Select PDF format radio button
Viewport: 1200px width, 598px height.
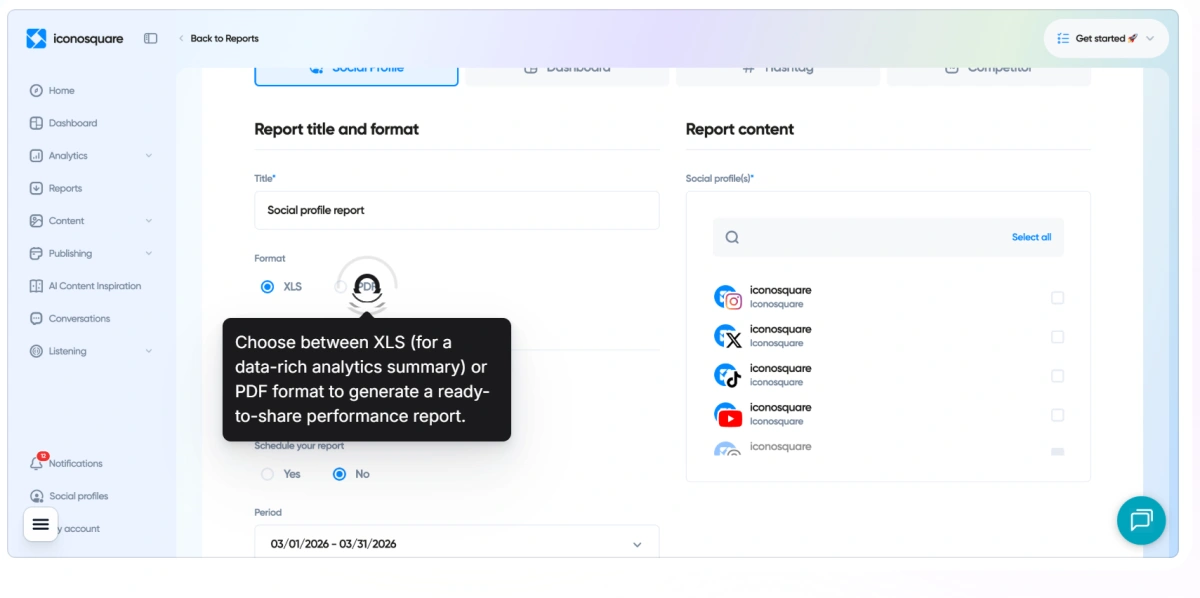(x=342, y=286)
